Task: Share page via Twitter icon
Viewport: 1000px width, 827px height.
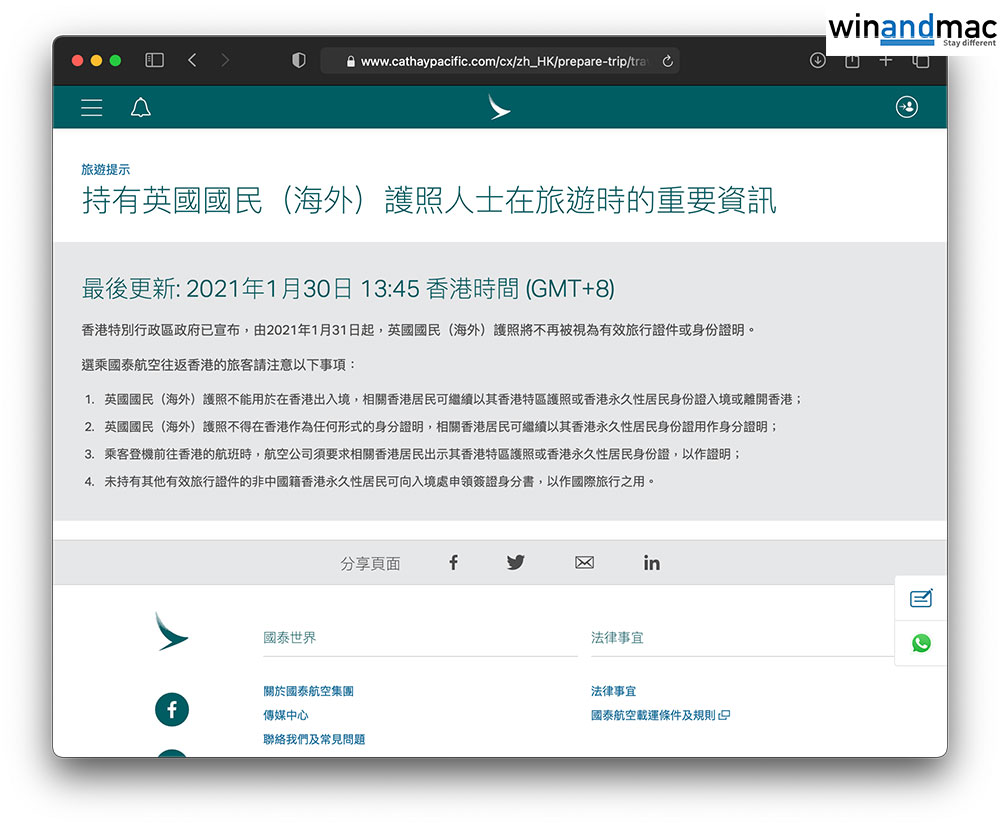Action: click(x=515, y=563)
